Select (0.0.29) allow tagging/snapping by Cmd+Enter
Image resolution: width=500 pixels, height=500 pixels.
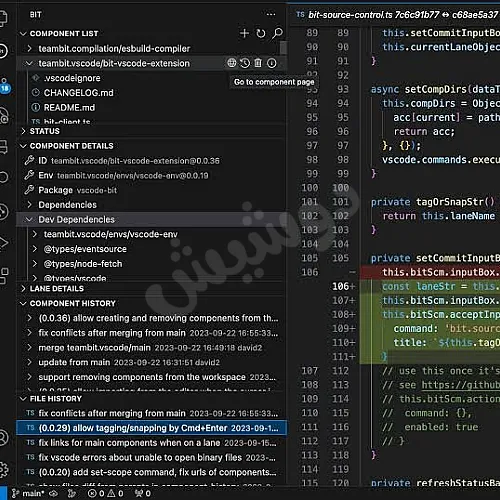click(151, 428)
